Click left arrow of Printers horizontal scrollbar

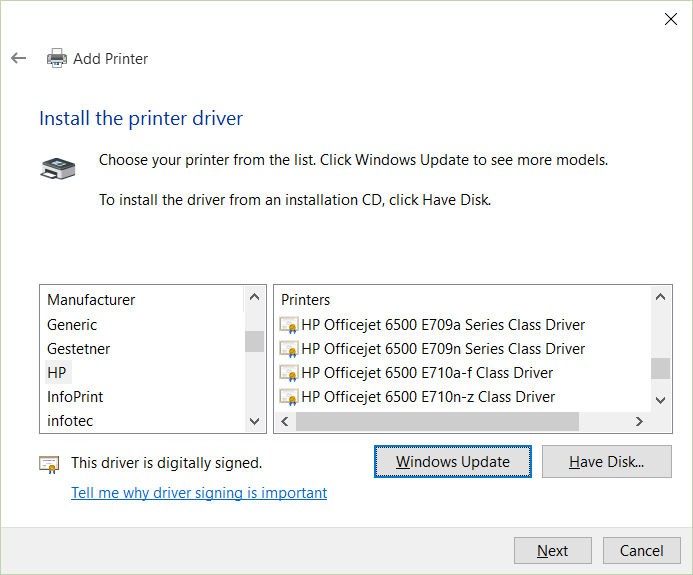click(285, 421)
